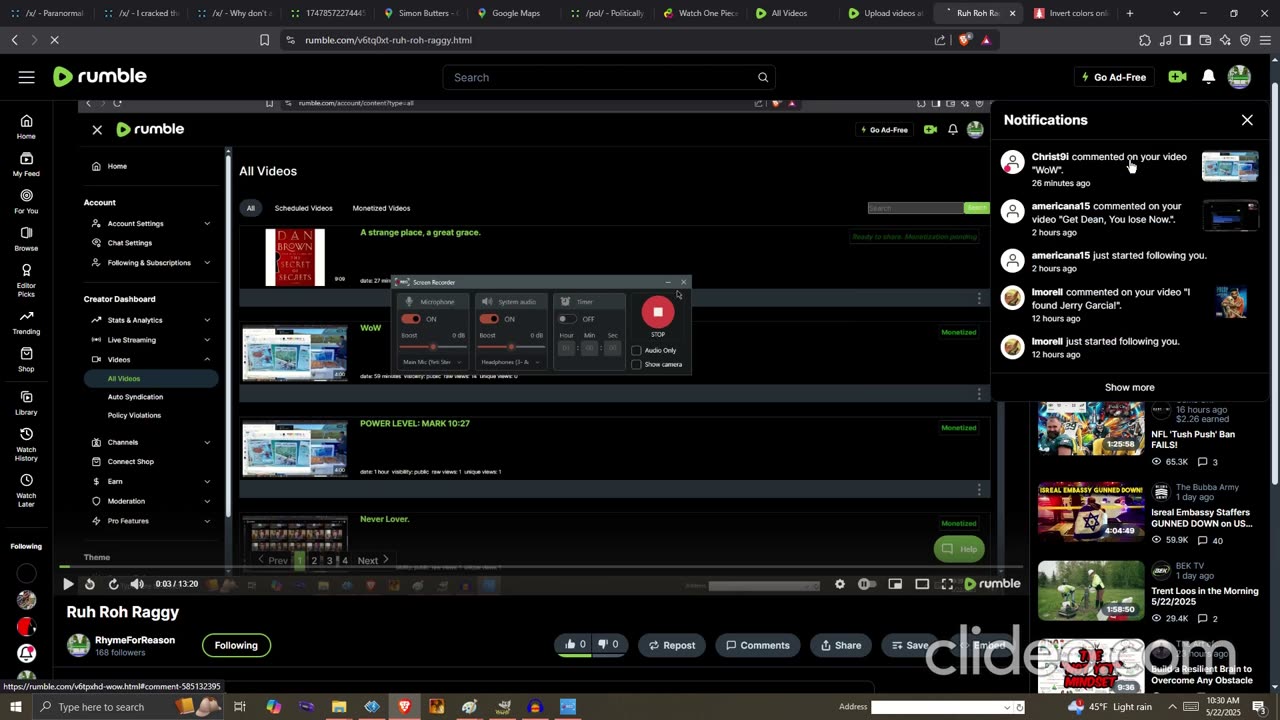Open the browser extensions puzzle icon
Viewport: 1280px width, 720px height.
point(1145,40)
